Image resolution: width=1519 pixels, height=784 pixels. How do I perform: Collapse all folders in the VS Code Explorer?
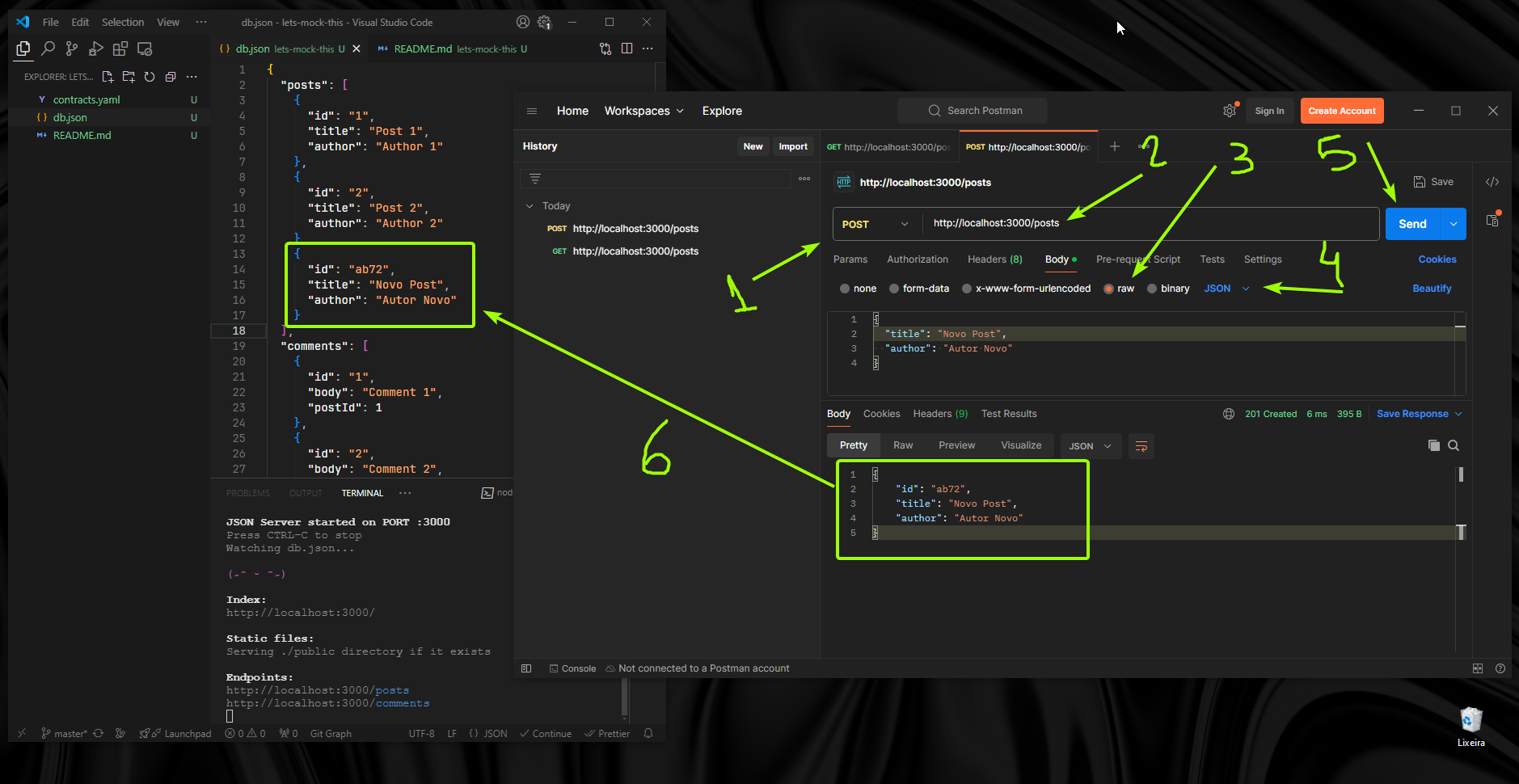point(171,77)
